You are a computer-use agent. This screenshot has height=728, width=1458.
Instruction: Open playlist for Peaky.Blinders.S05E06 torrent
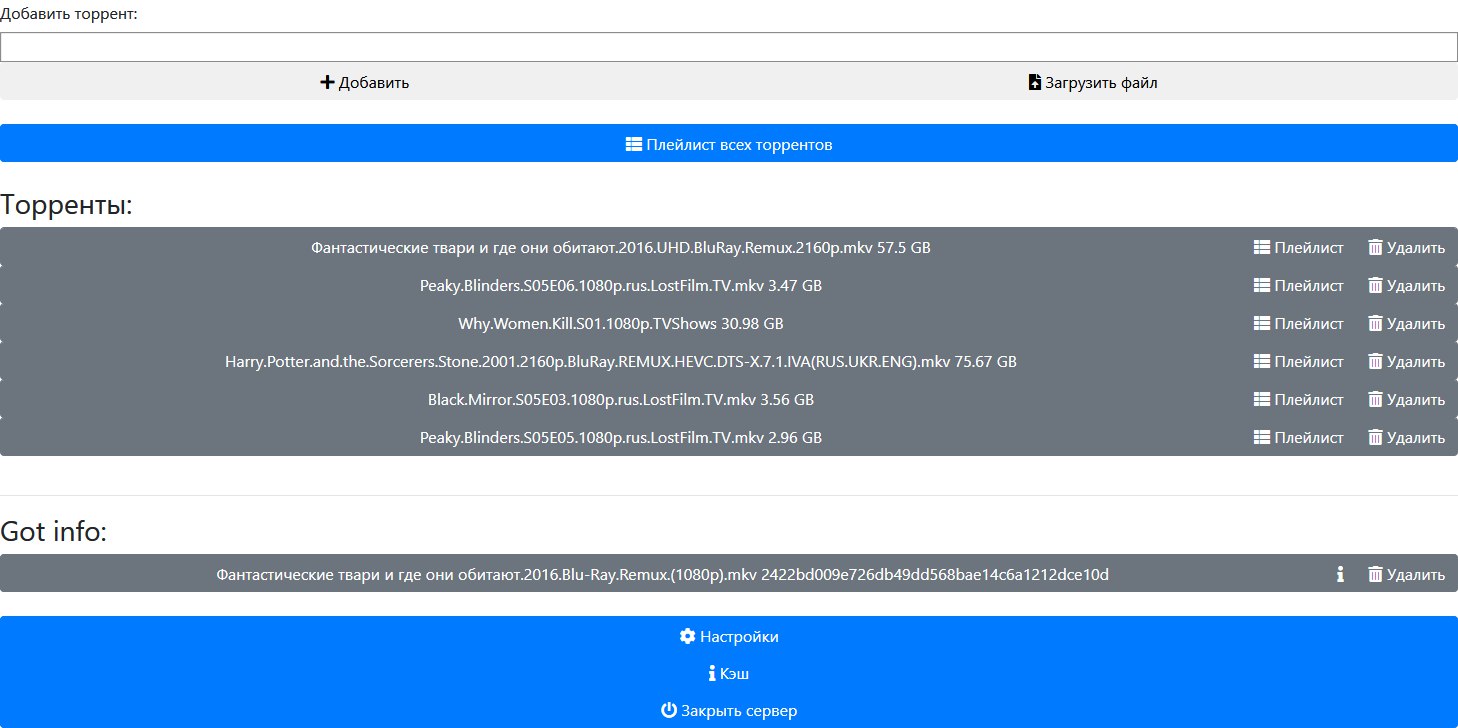[x=1298, y=285]
